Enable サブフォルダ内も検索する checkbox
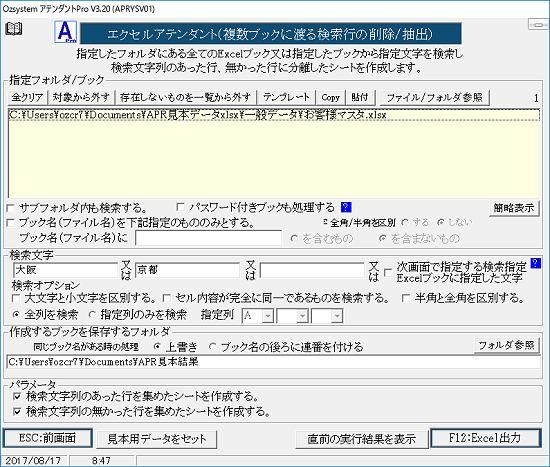This screenshot has width=550, height=467. click(11, 208)
